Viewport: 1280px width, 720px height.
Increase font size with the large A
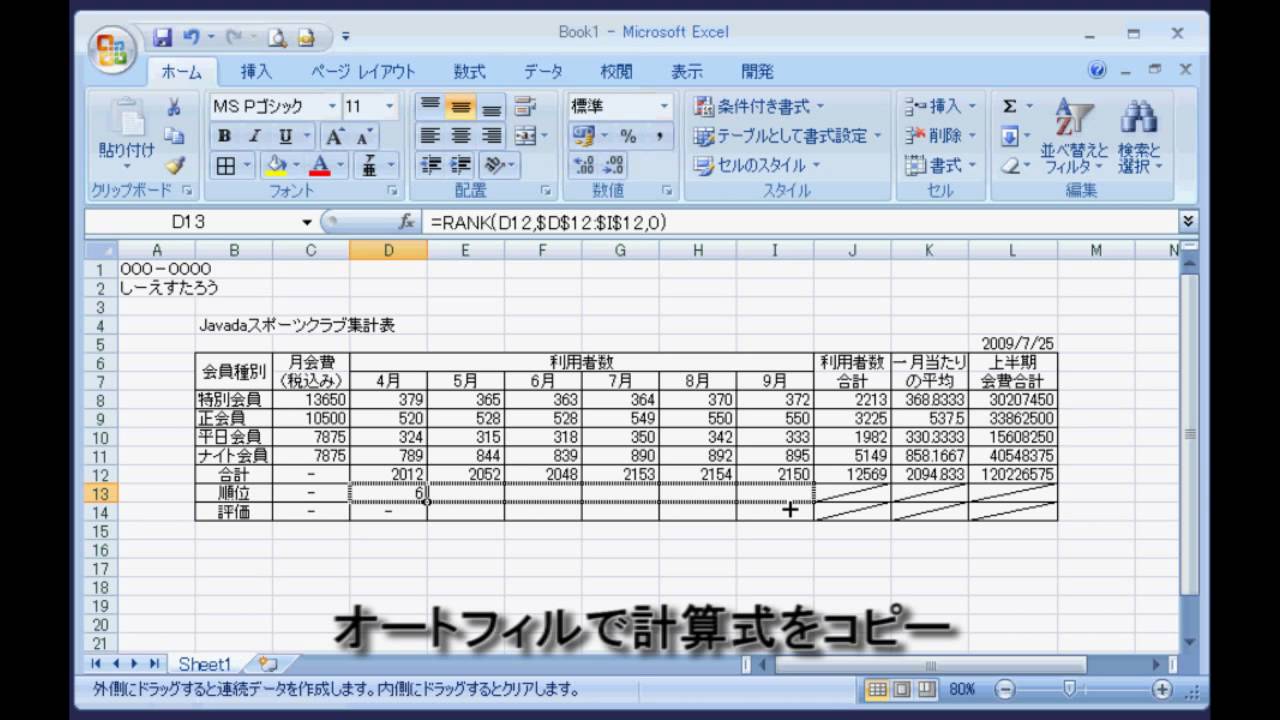click(x=335, y=136)
